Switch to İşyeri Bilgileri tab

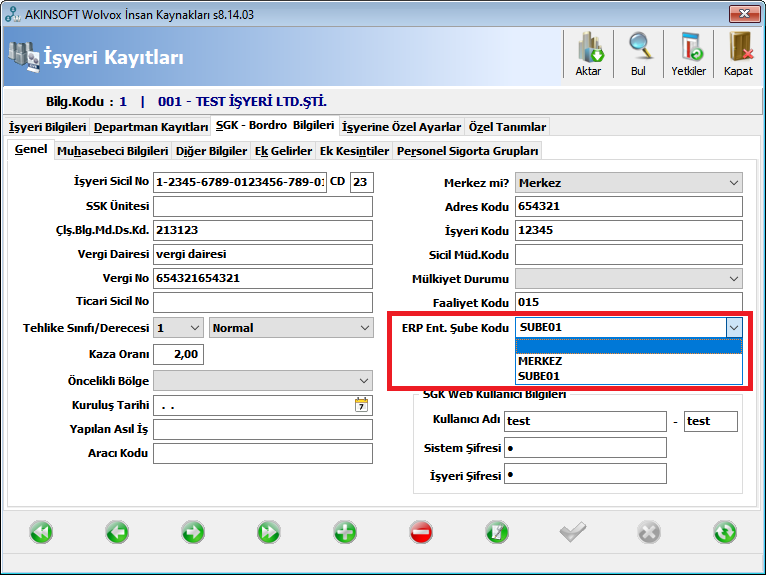(47, 127)
